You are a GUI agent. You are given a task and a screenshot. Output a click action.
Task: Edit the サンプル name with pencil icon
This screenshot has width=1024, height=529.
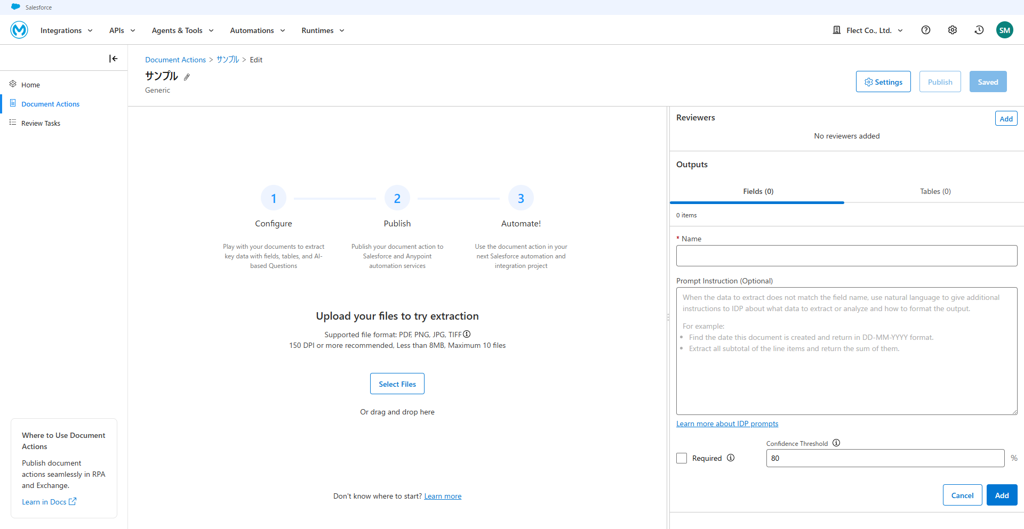[x=187, y=76]
